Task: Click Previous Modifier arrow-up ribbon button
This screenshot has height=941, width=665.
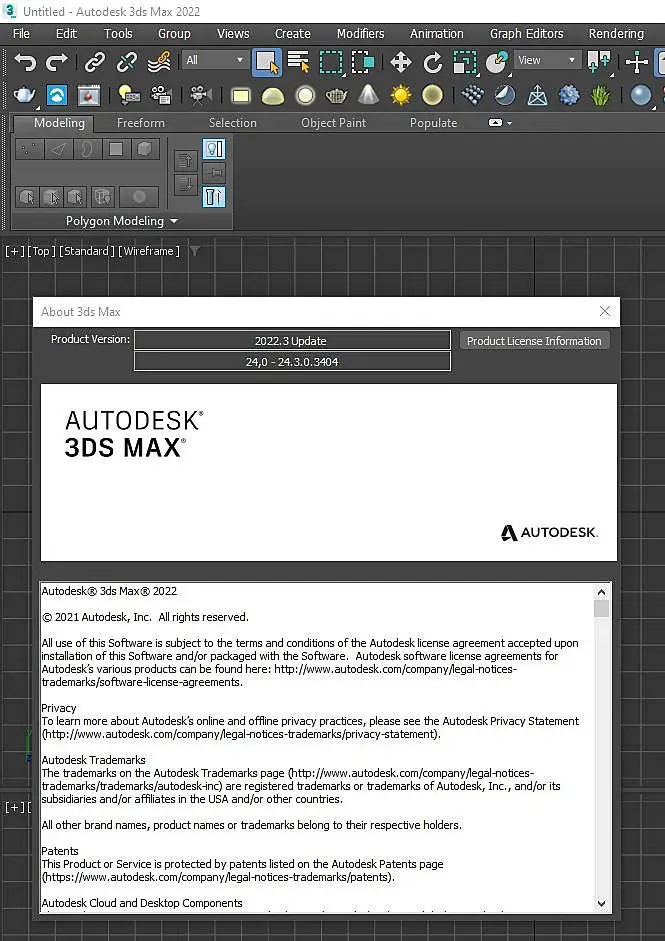Action: point(185,161)
